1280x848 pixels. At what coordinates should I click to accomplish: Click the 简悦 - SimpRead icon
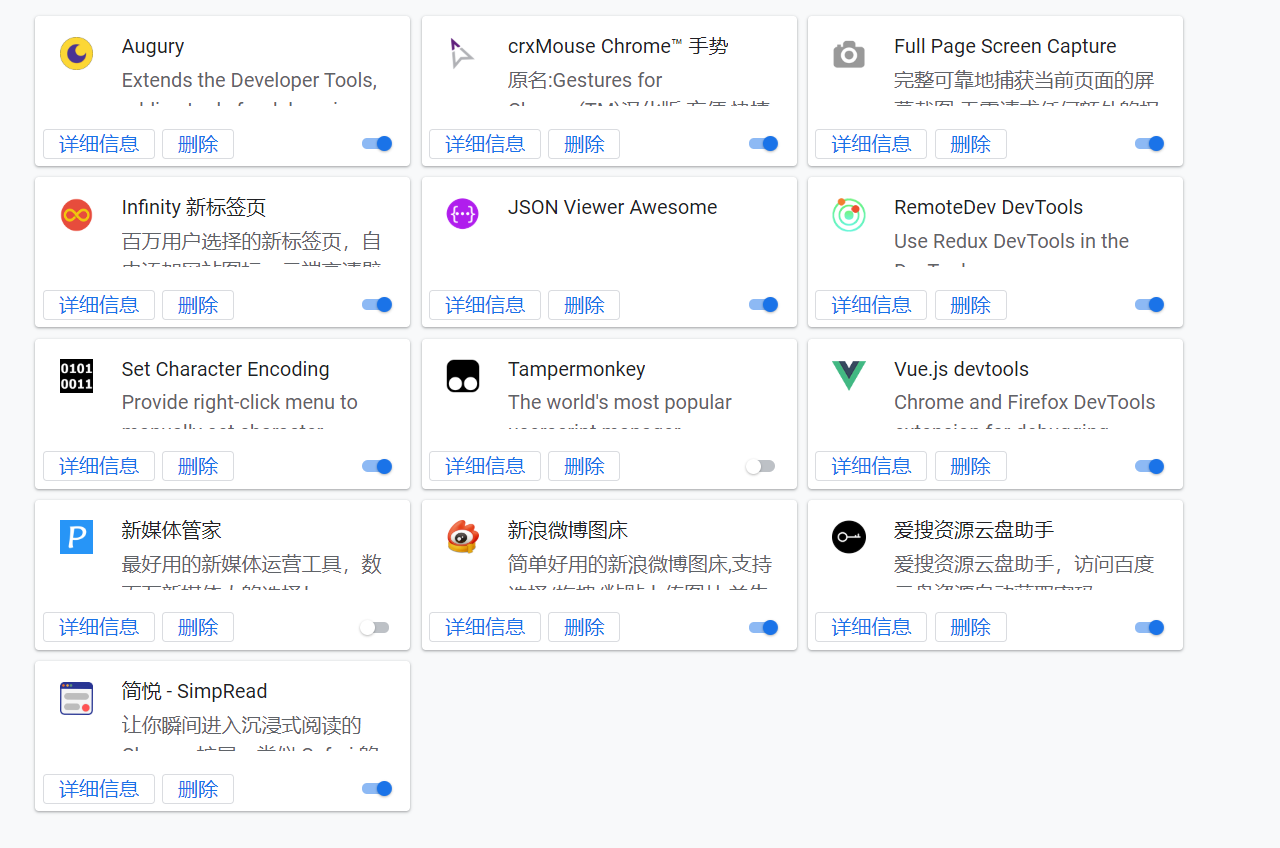pos(76,698)
